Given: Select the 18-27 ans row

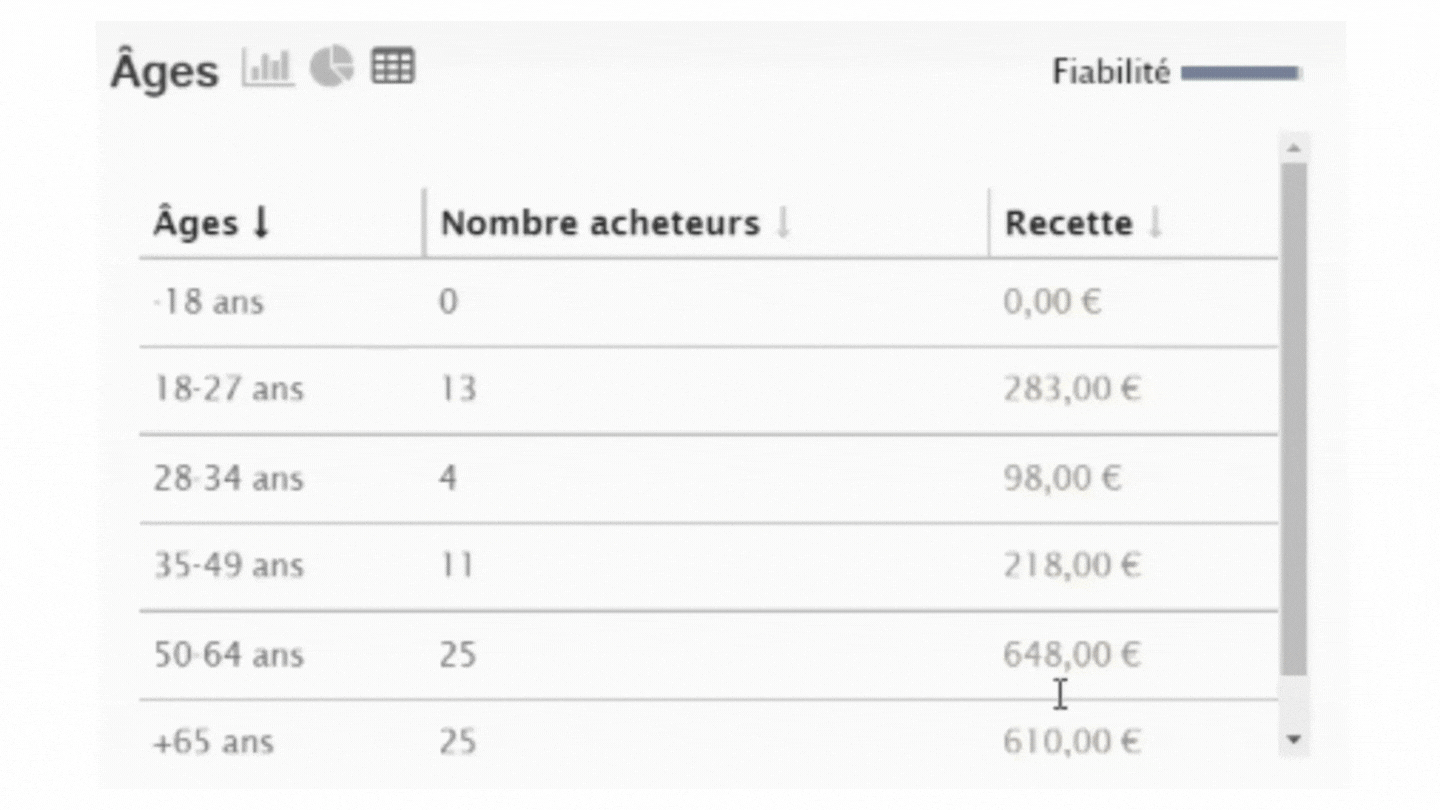Looking at the screenshot, I should [709, 390].
